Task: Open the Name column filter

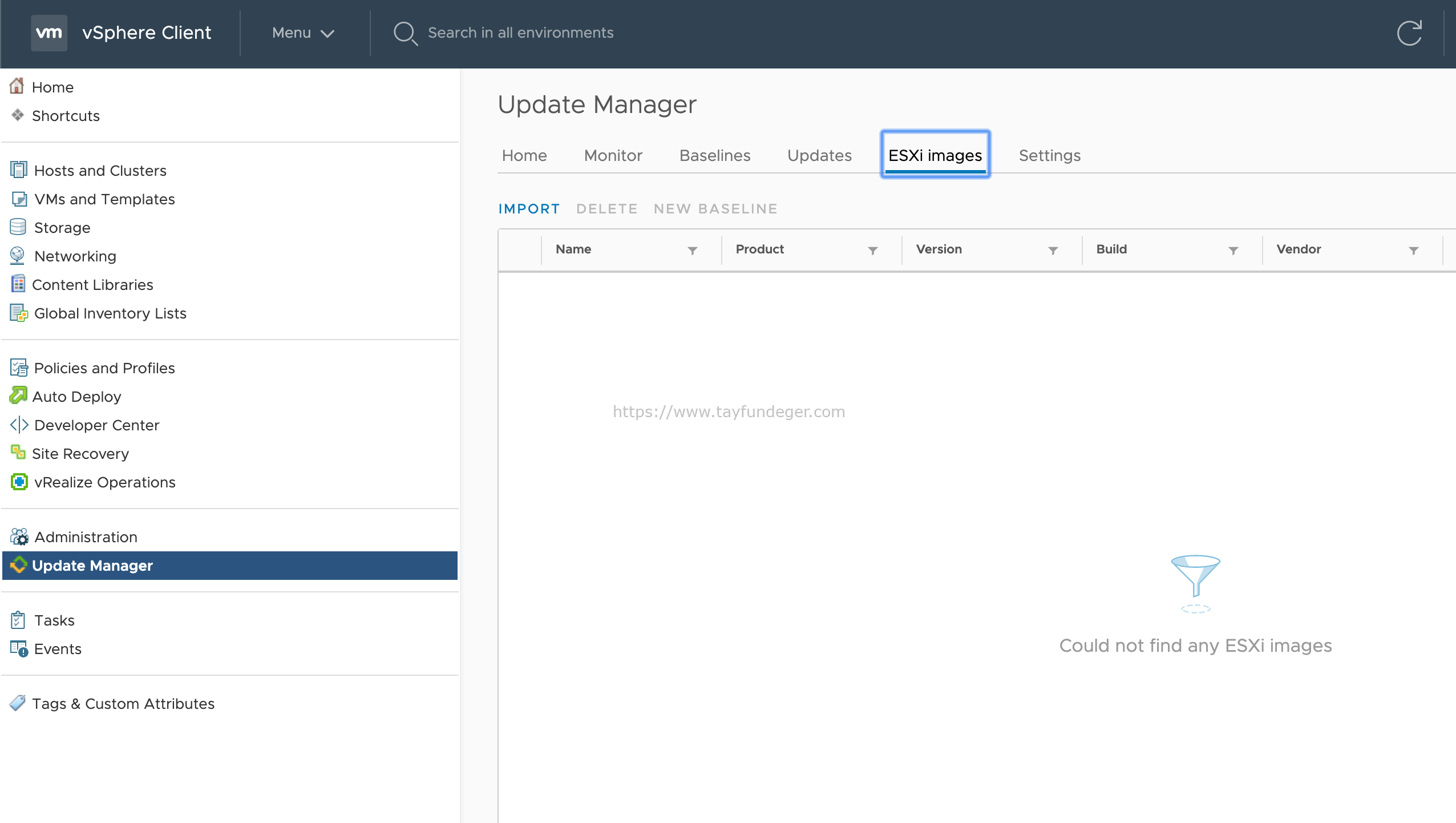Action: pyautogui.click(x=692, y=251)
